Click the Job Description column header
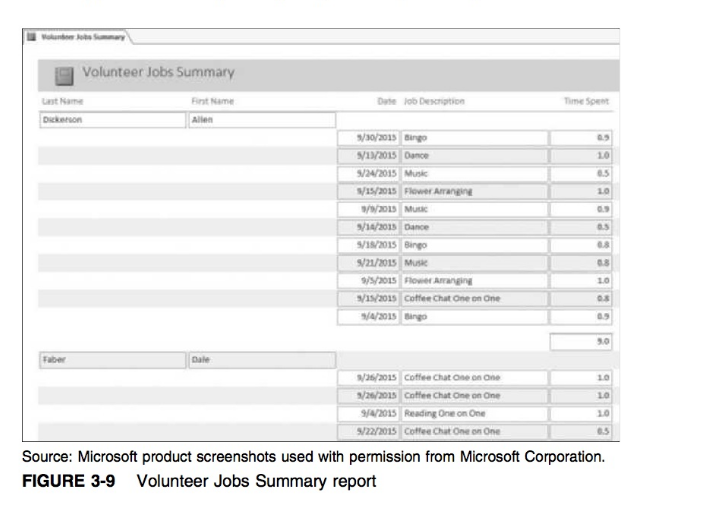This screenshot has height=509, width=723. (434, 101)
